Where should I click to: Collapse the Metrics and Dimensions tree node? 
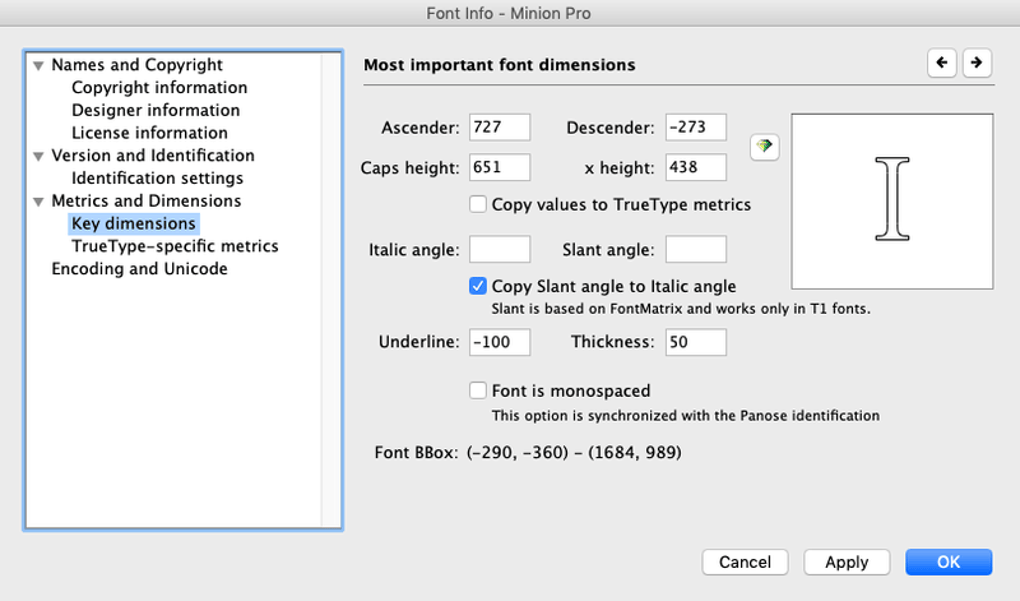click(x=38, y=202)
